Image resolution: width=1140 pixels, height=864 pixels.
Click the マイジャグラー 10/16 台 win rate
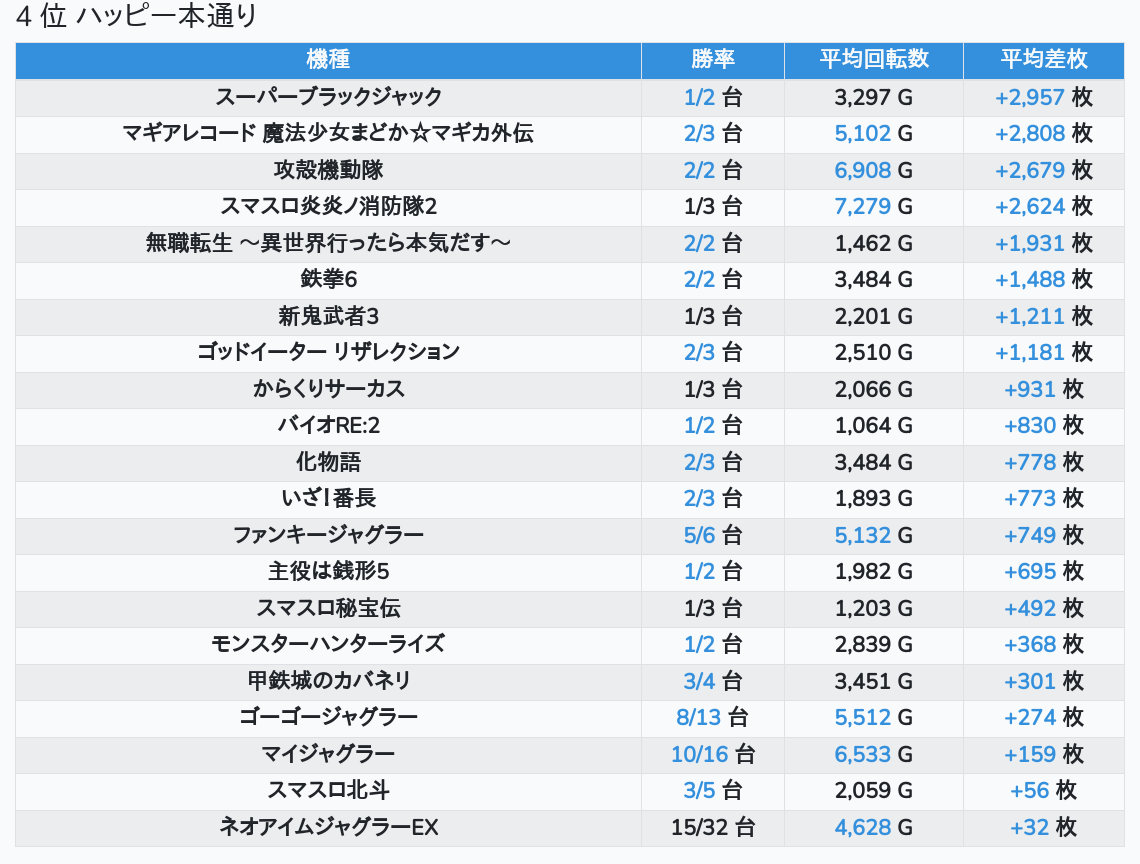click(712, 754)
